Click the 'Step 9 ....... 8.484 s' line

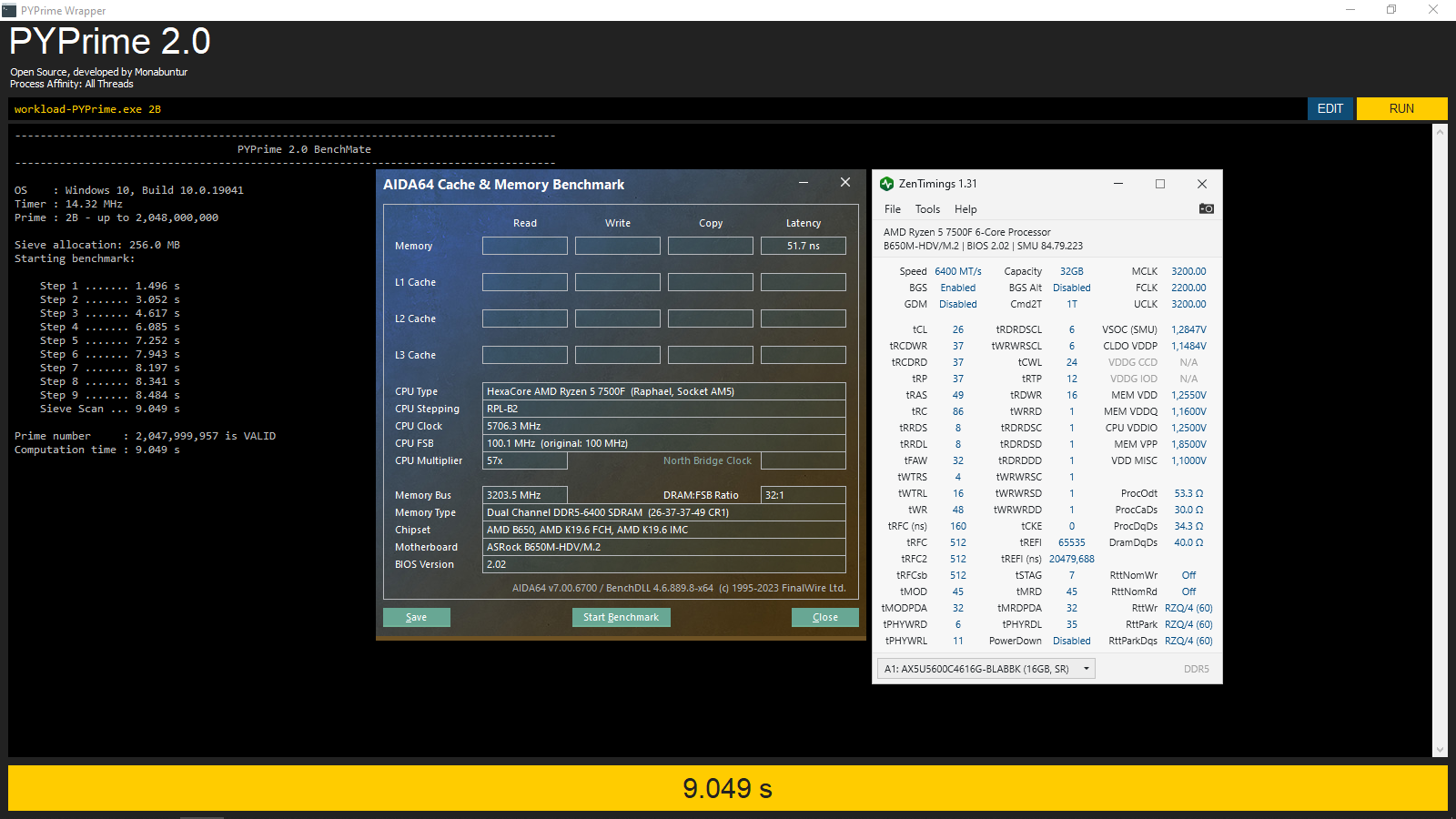coord(110,395)
